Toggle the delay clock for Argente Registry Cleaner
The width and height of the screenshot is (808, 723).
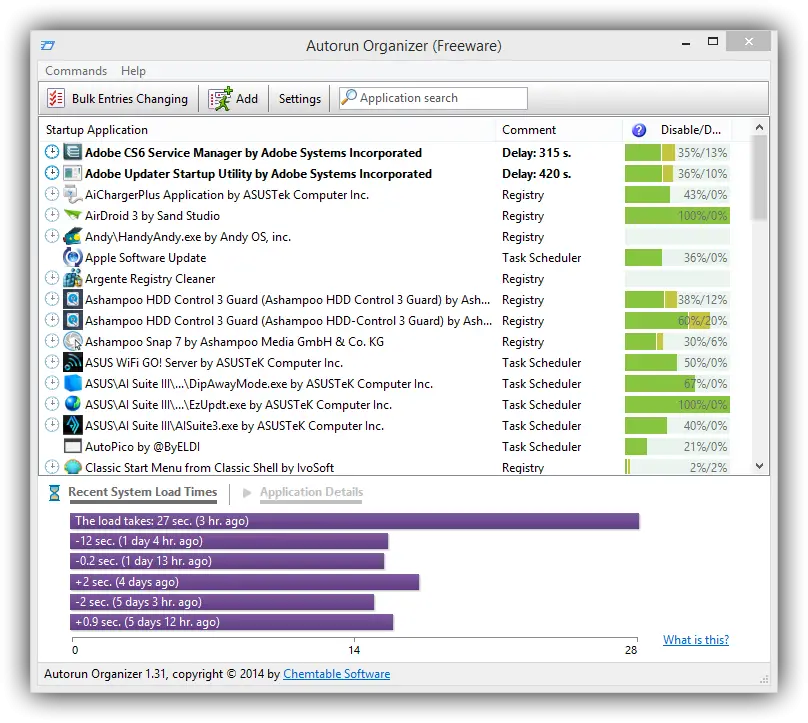coord(52,278)
